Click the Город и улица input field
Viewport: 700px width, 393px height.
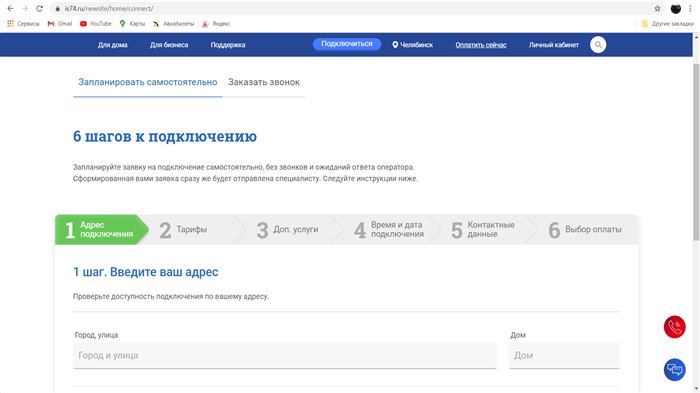(285, 355)
